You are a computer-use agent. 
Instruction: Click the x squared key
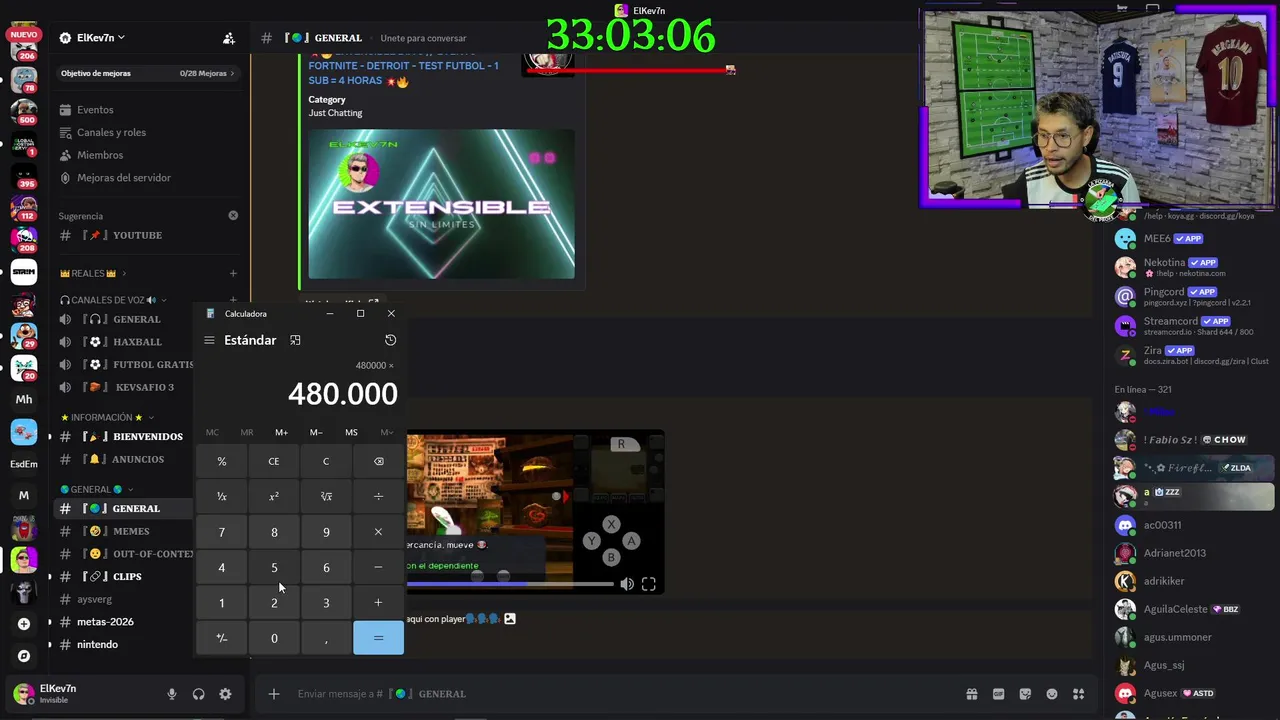click(274, 496)
